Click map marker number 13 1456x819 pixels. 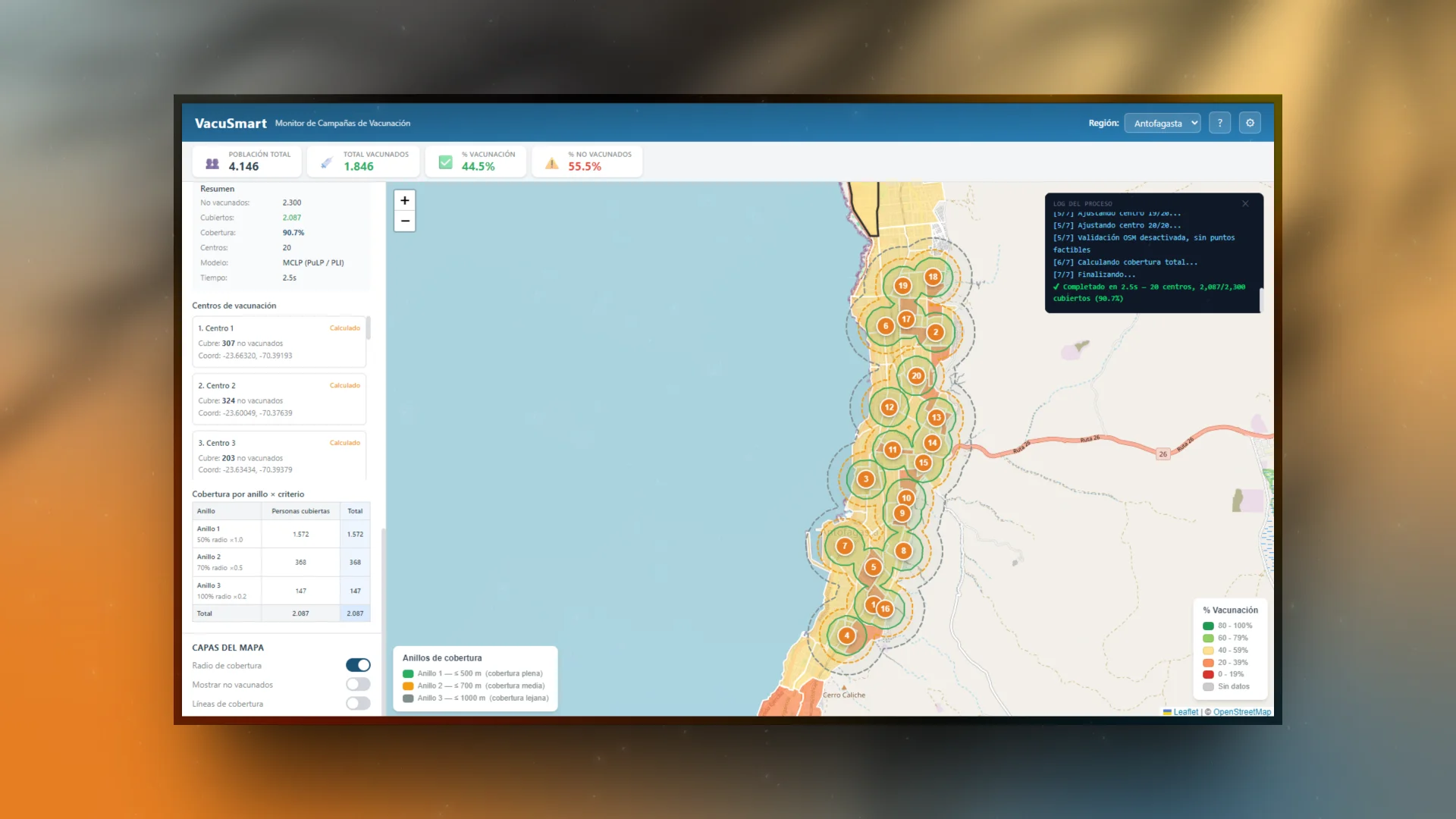[936, 417]
